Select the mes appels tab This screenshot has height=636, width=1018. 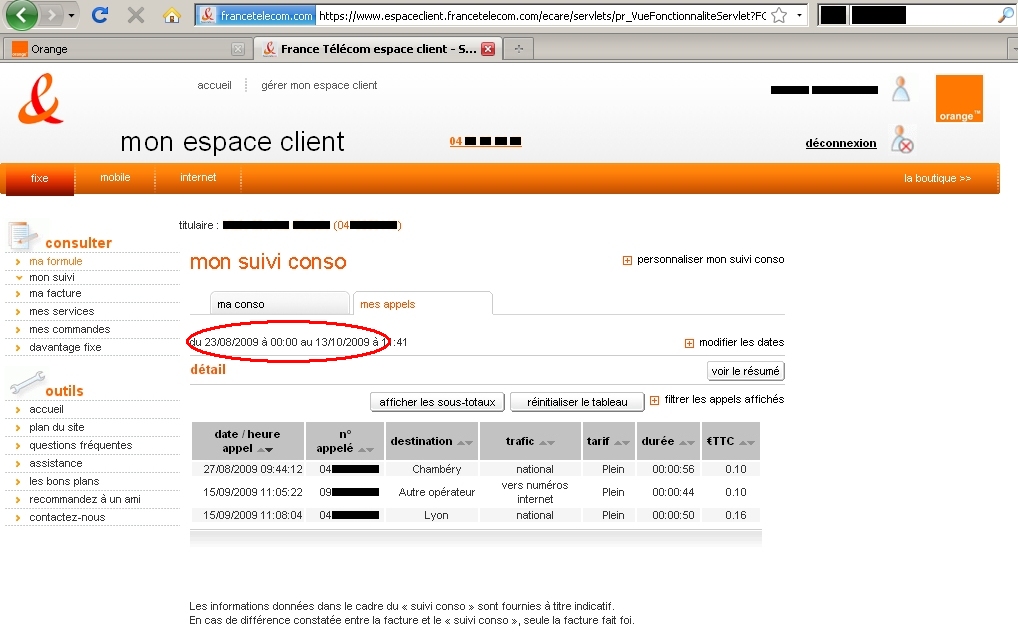[422, 304]
